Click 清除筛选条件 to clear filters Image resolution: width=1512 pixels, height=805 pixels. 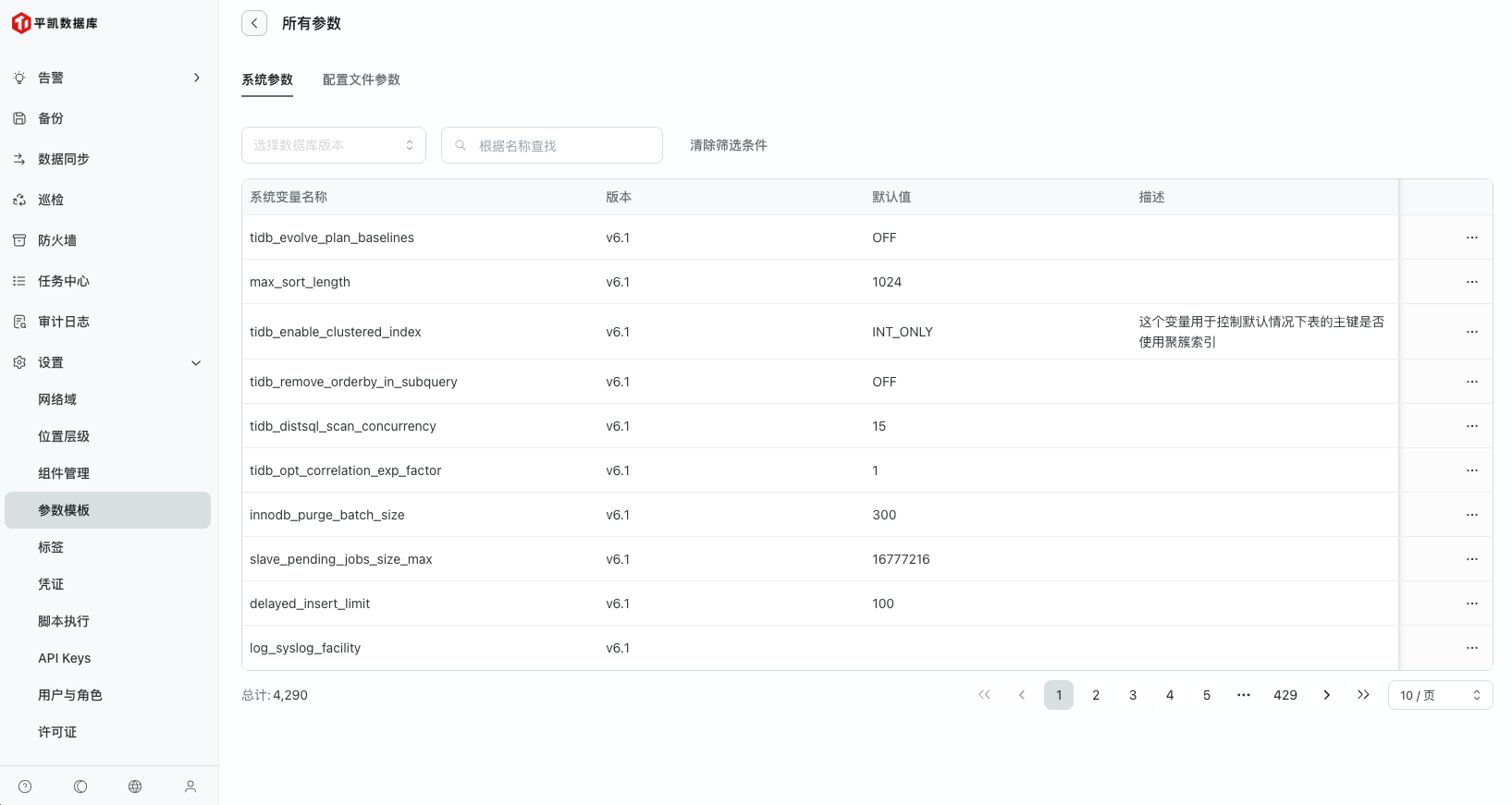click(x=728, y=145)
